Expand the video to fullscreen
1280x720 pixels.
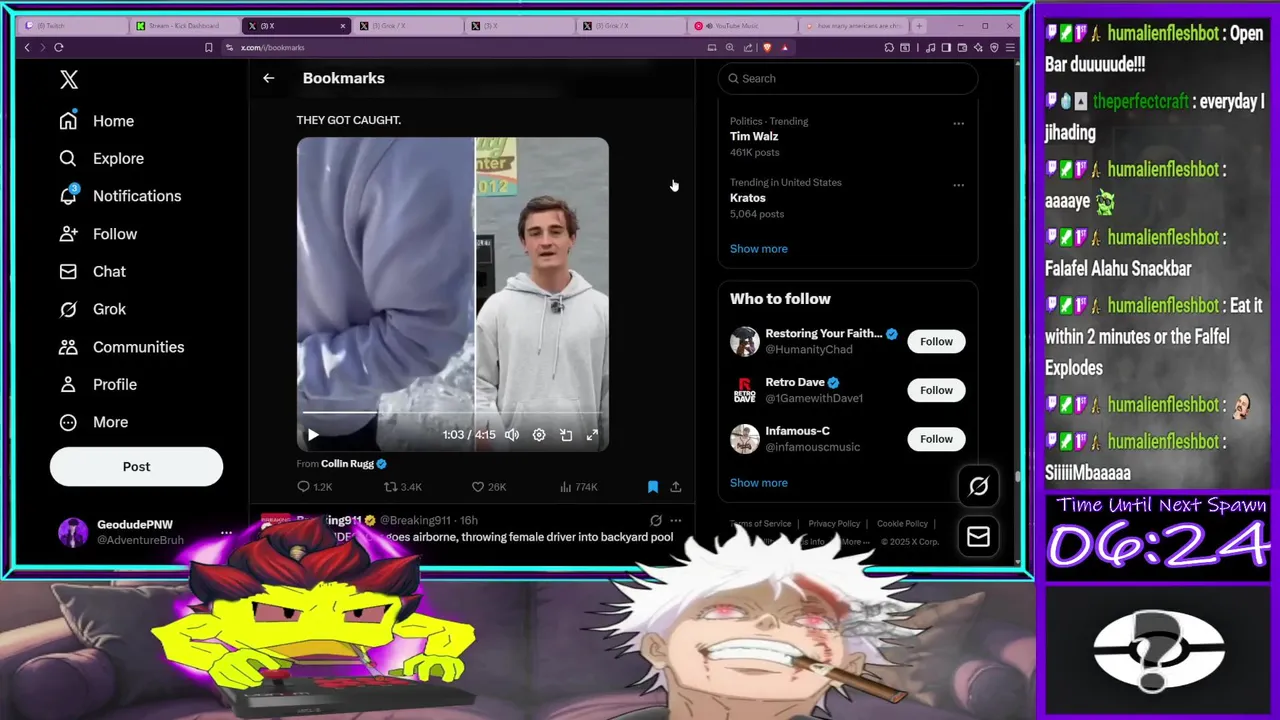pos(592,435)
